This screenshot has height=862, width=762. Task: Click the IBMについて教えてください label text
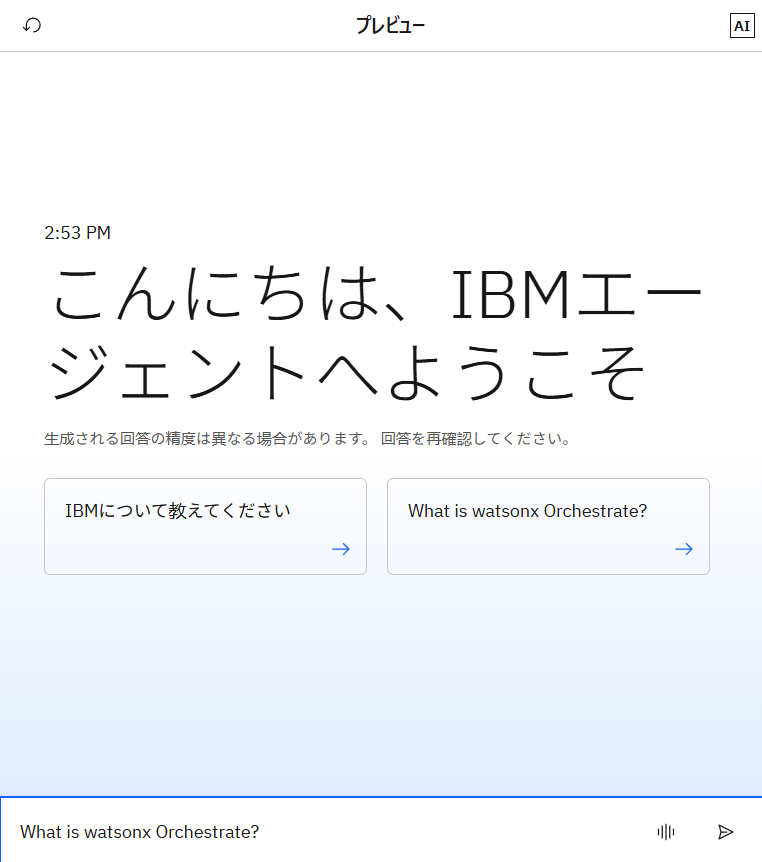point(178,511)
